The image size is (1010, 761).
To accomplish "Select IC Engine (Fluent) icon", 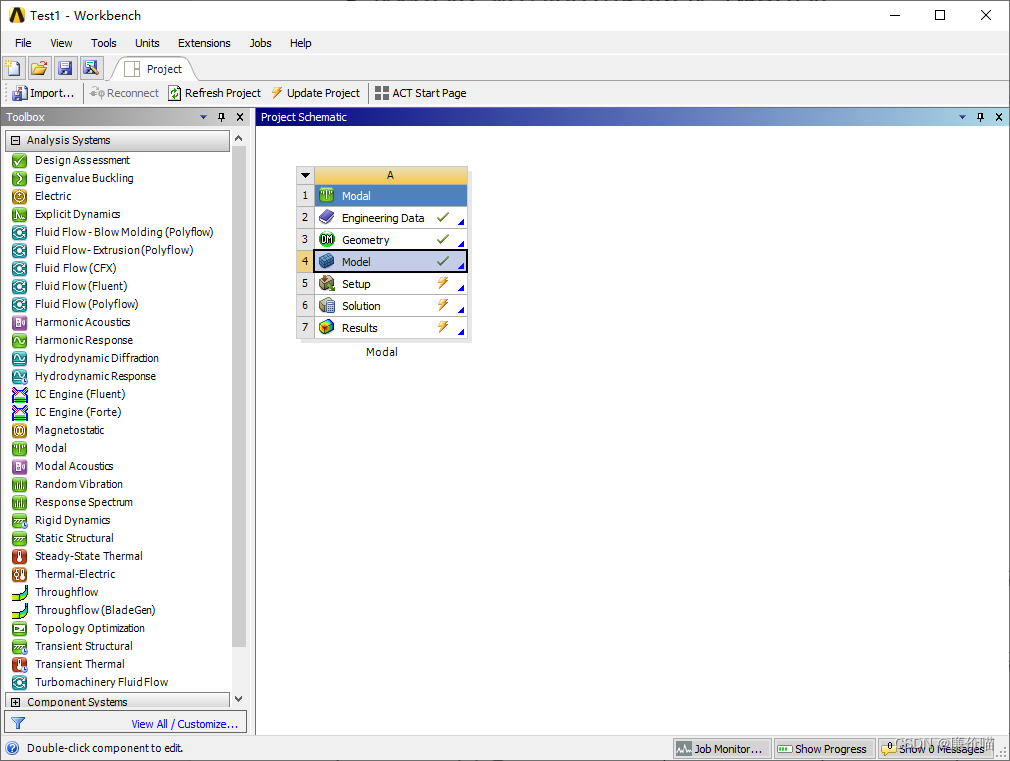I will click(x=19, y=394).
